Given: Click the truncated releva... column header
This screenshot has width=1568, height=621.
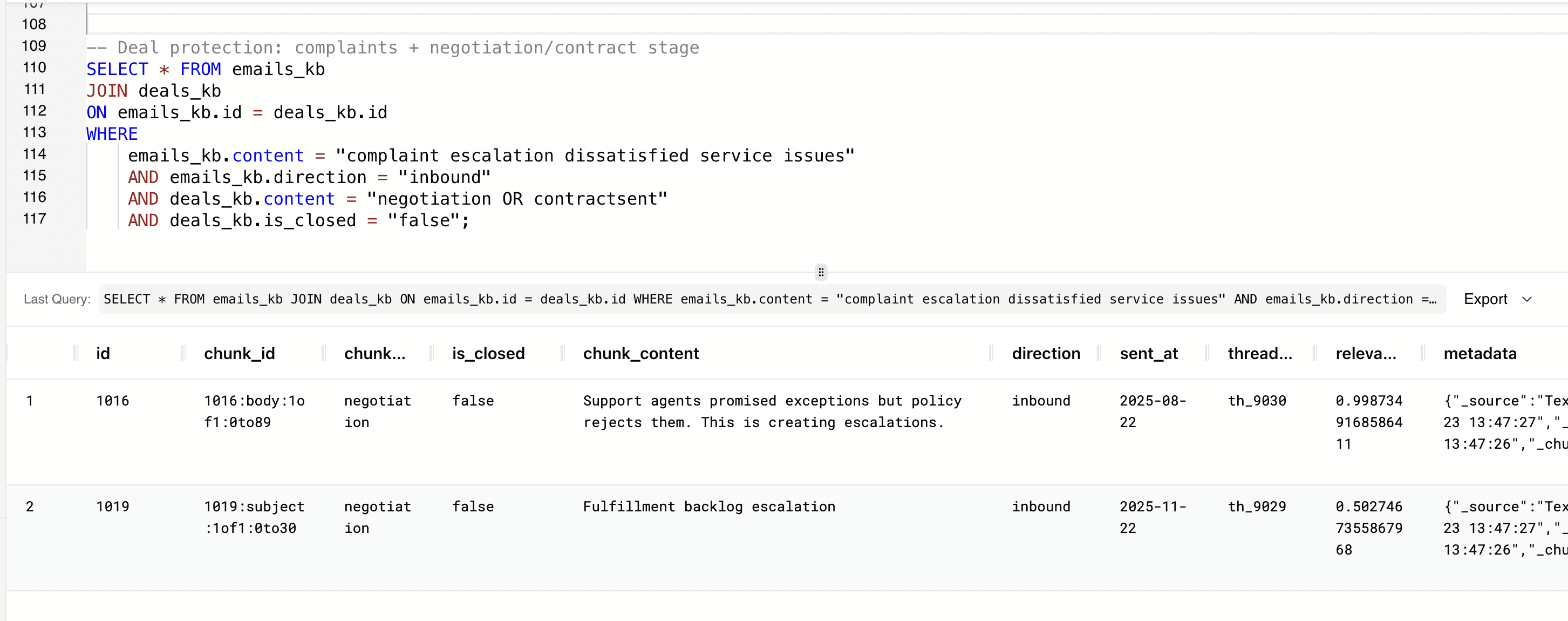Looking at the screenshot, I should (1365, 354).
